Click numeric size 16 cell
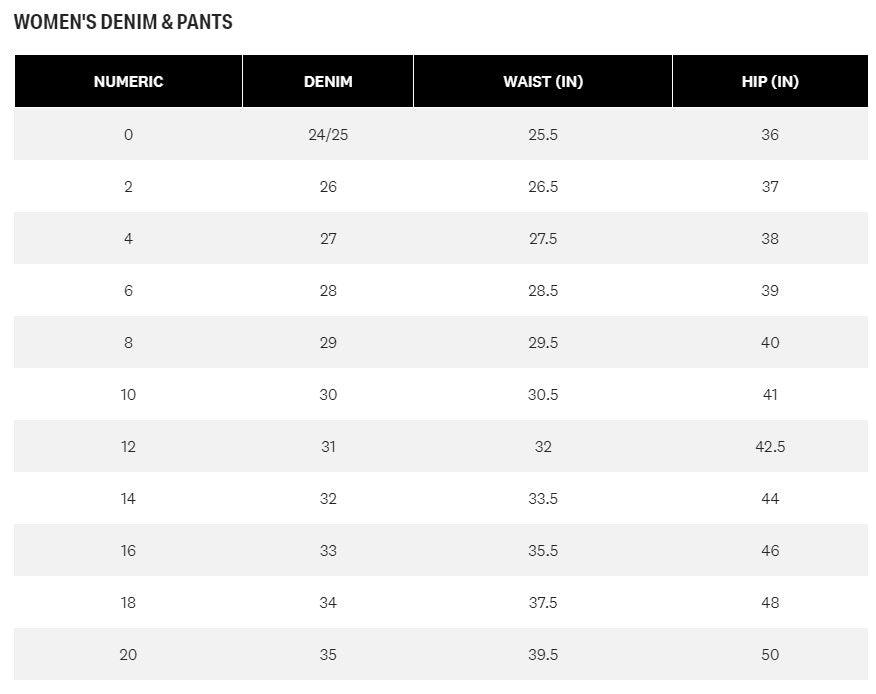 click(128, 551)
